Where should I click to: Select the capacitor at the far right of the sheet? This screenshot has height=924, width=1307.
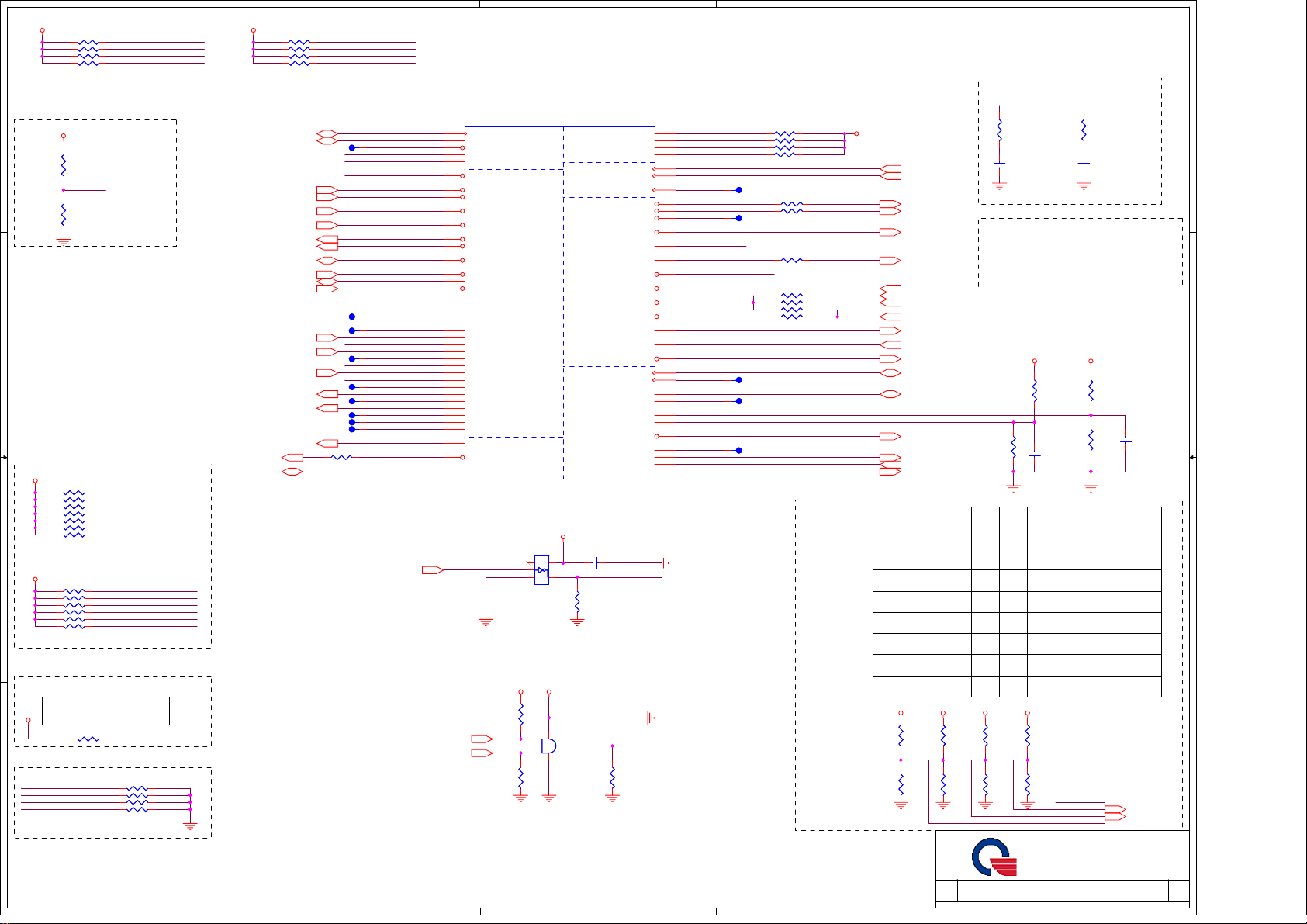pos(1126,440)
